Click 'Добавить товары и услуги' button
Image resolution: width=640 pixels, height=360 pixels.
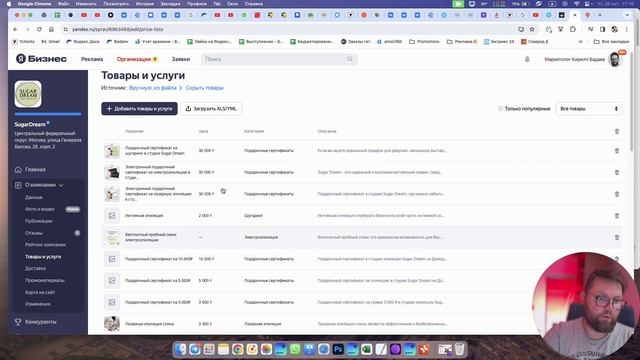tap(139, 109)
